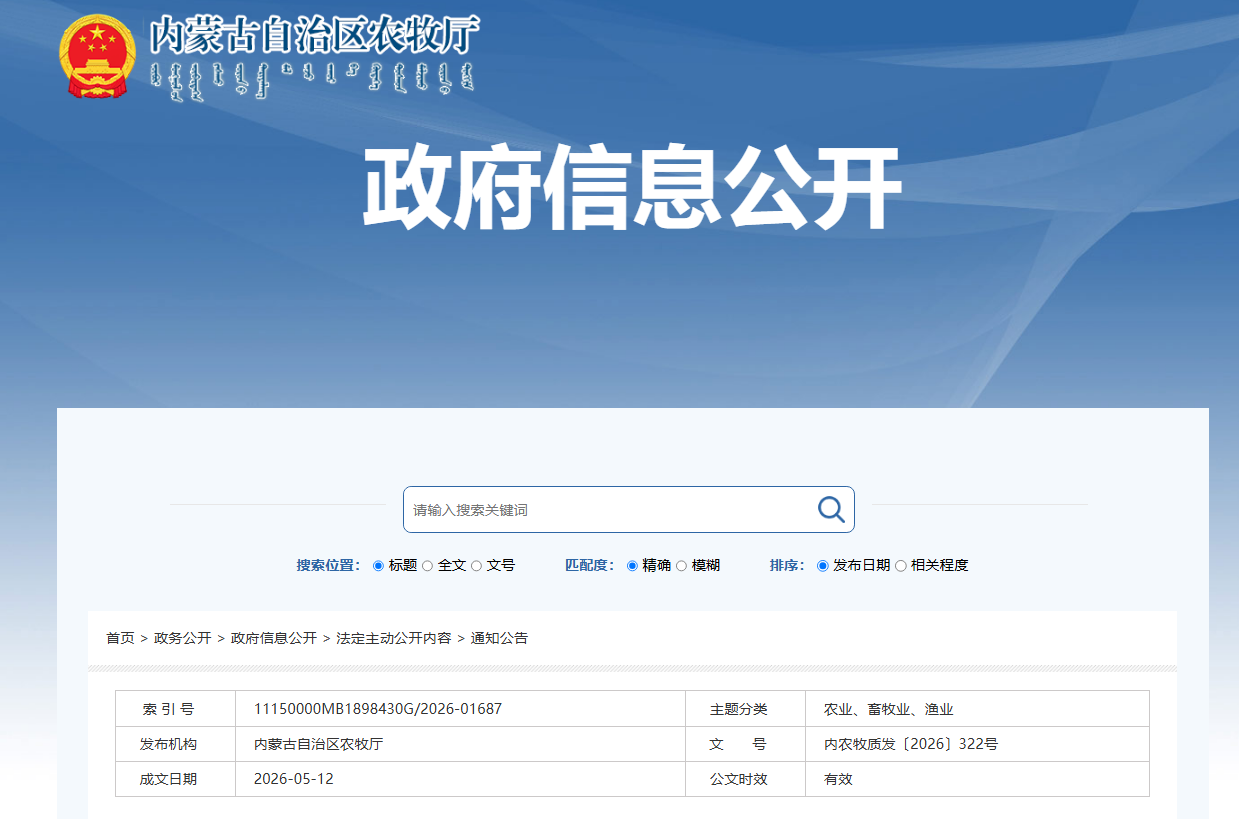Screen dimensions: 1239x819
Task: Click the magnifying glass search icon
Action: coord(831,509)
